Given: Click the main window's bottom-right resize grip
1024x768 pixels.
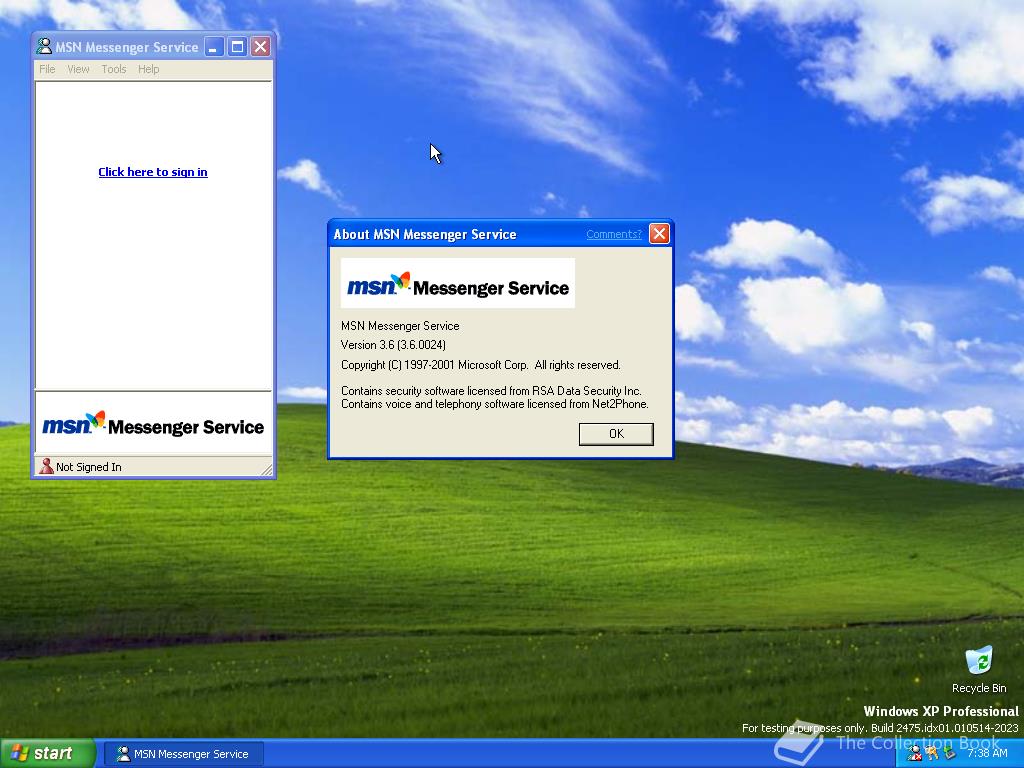Looking at the screenshot, I should pyautogui.click(x=266, y=469).
